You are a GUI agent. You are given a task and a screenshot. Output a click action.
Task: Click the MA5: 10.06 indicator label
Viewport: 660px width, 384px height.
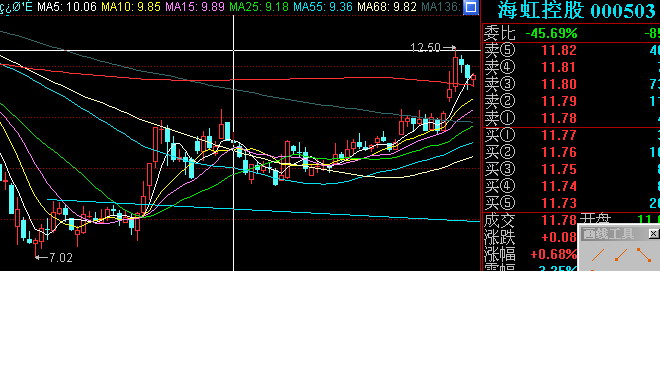[x=67, y=7]
